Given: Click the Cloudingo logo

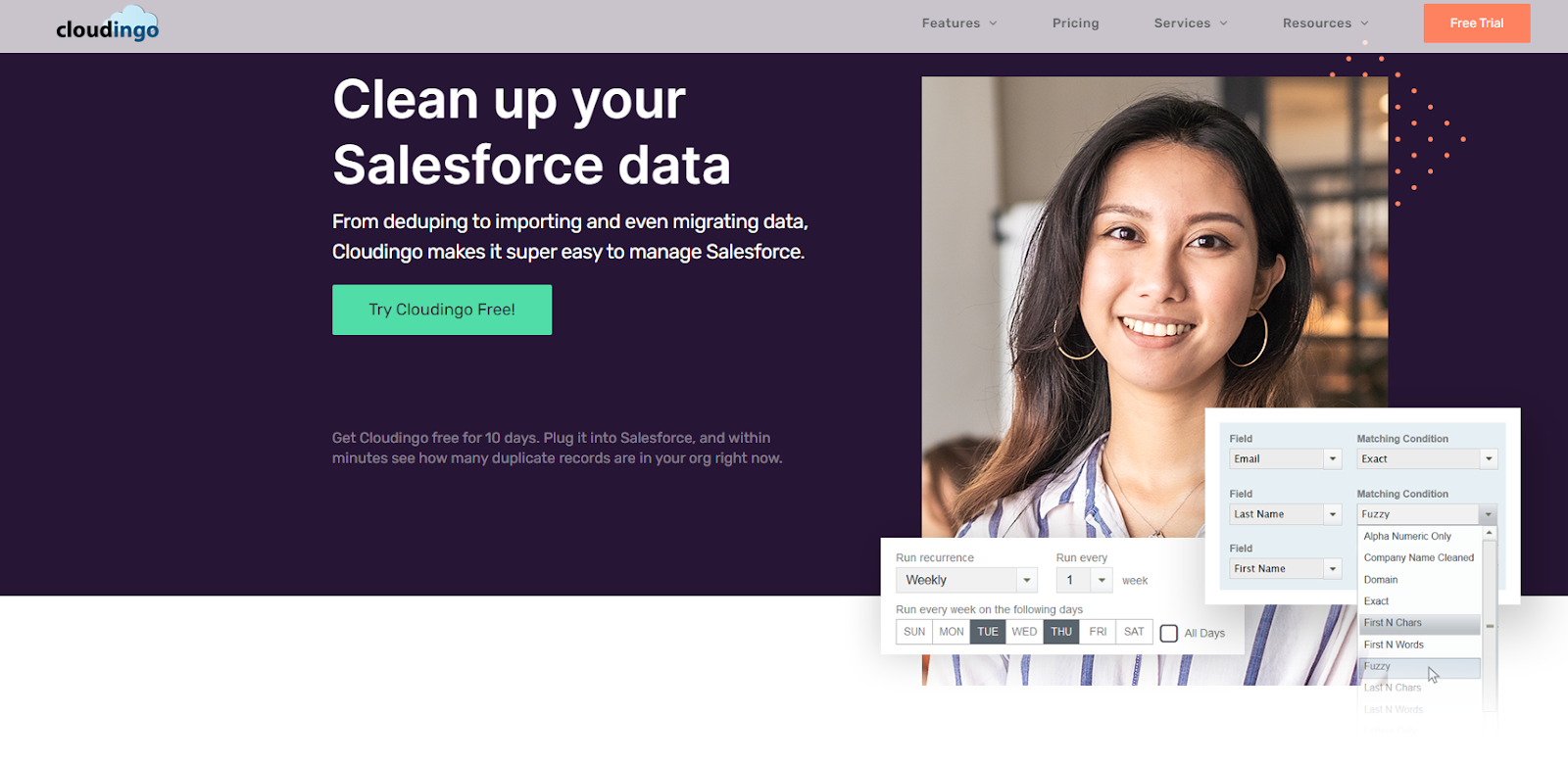Looking at the screenshot, I should 108,24.
